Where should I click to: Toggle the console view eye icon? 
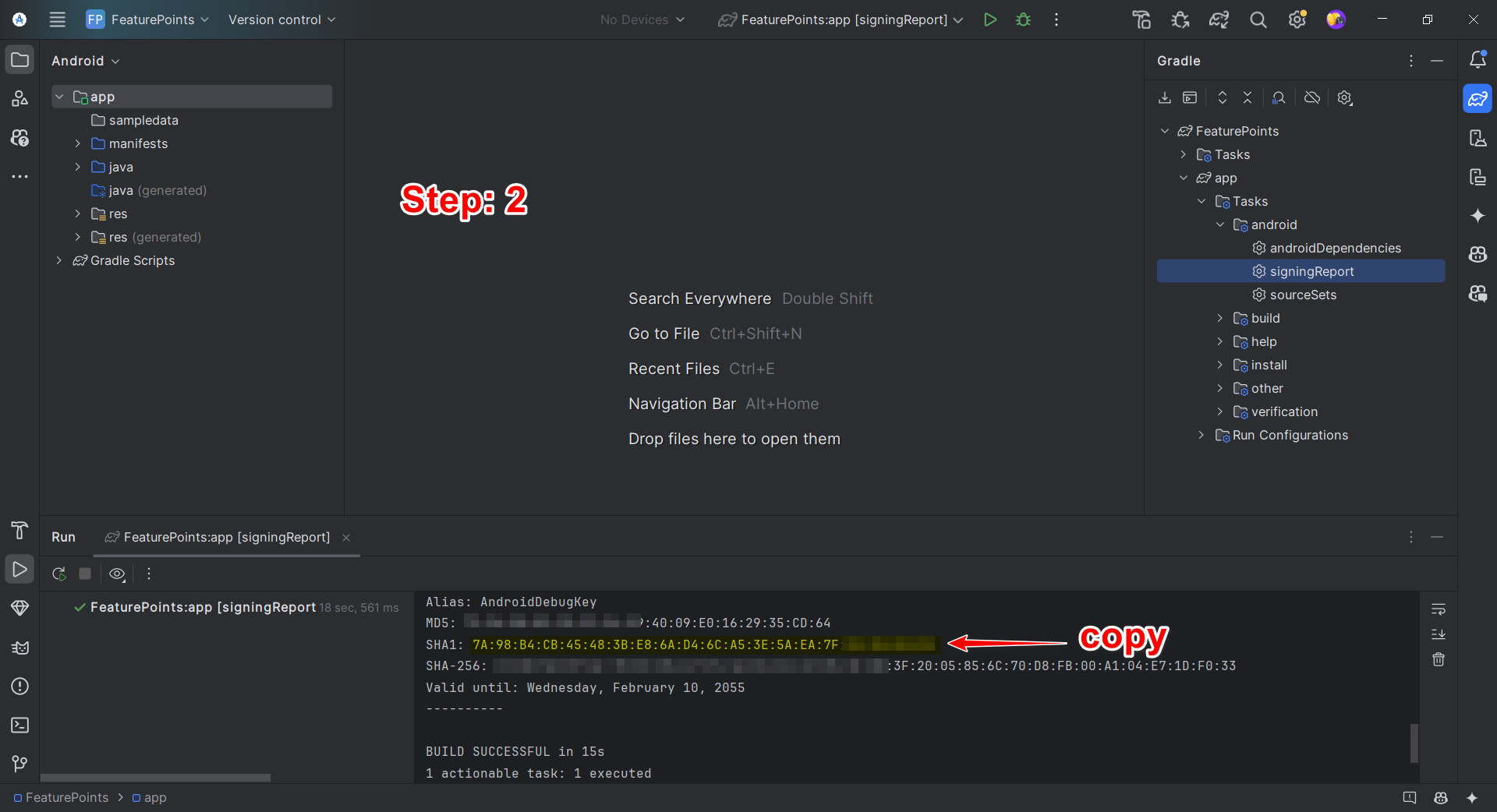(117, 574)
